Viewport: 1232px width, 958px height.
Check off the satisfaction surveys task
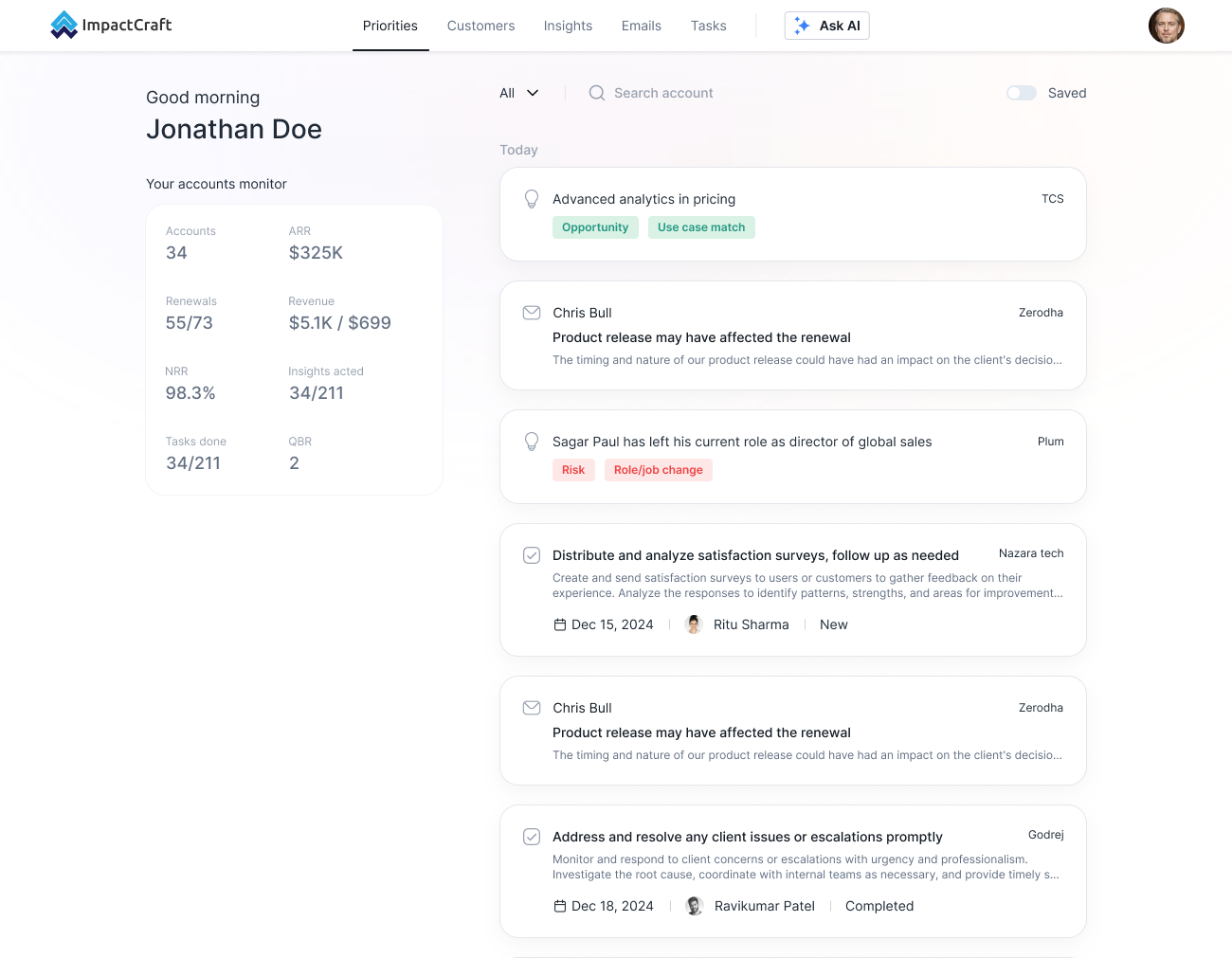tap(532, 555)
